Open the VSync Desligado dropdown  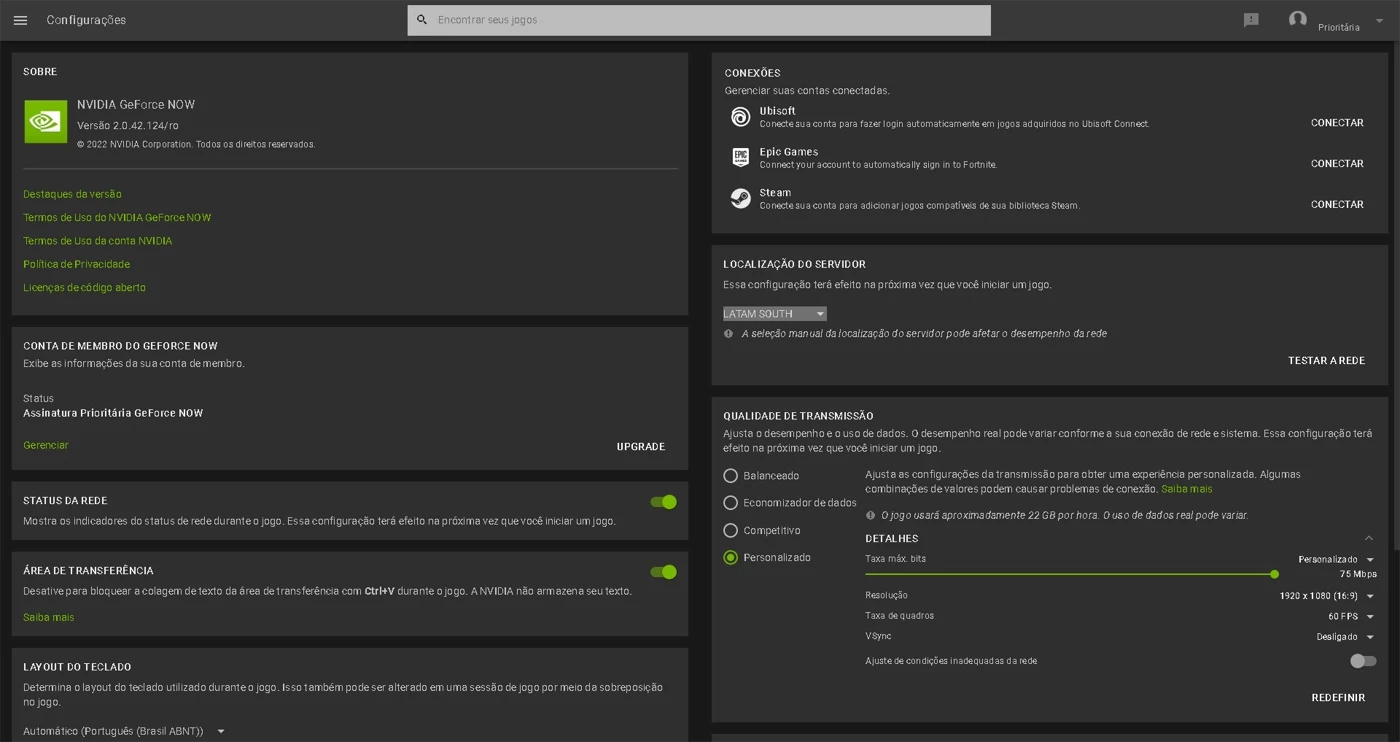point(1345,637)
